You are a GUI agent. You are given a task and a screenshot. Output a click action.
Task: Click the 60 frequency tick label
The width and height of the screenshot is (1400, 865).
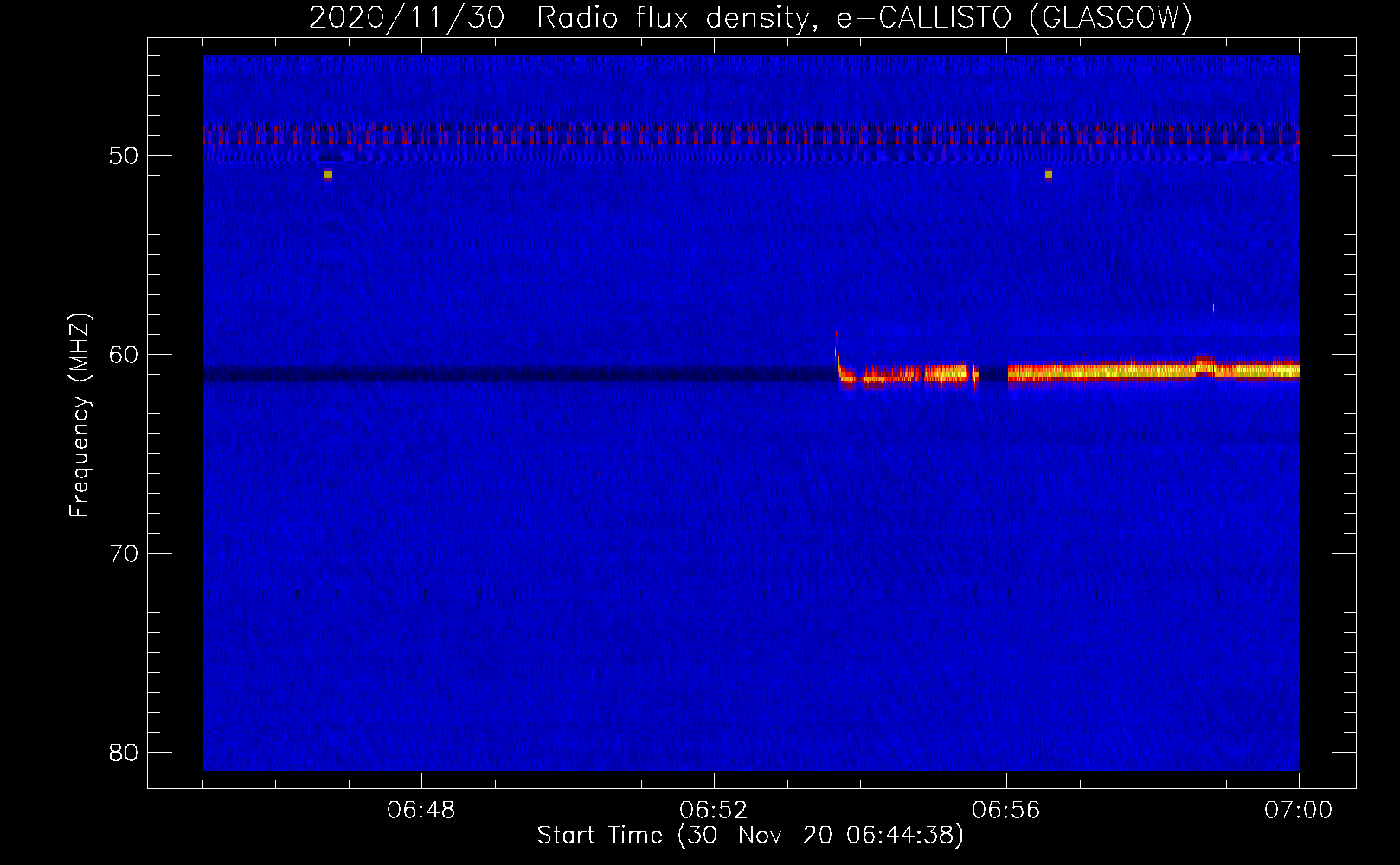[x=125, y=355]
